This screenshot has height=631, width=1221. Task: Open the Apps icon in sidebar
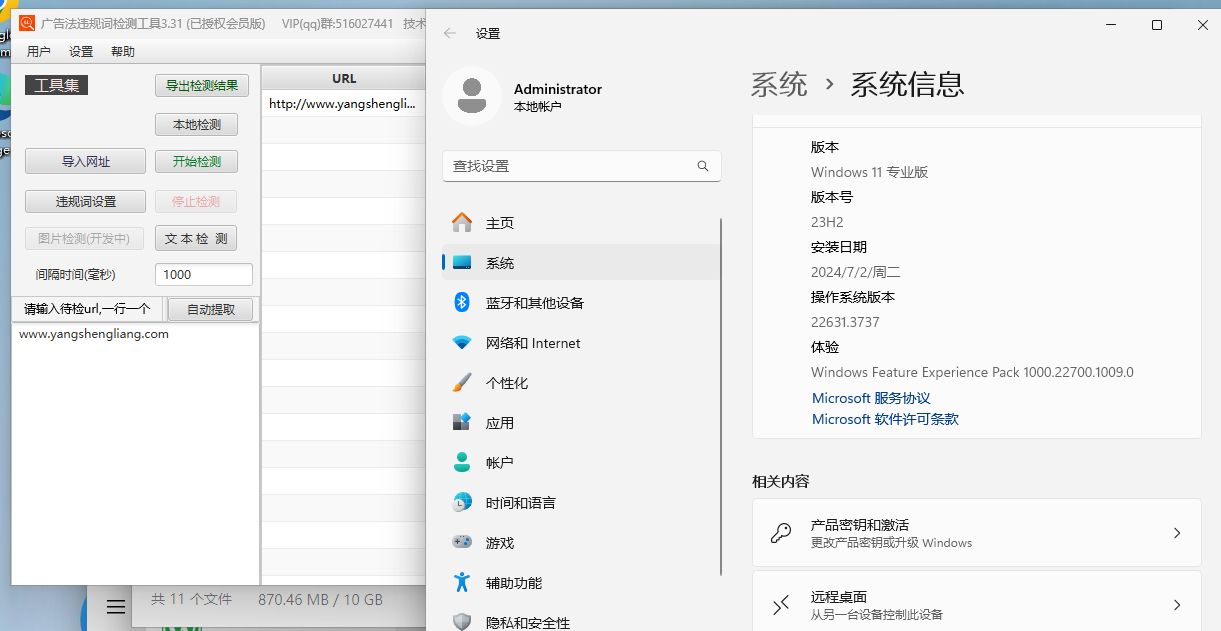pyautogui.click(x=462, y=422)
